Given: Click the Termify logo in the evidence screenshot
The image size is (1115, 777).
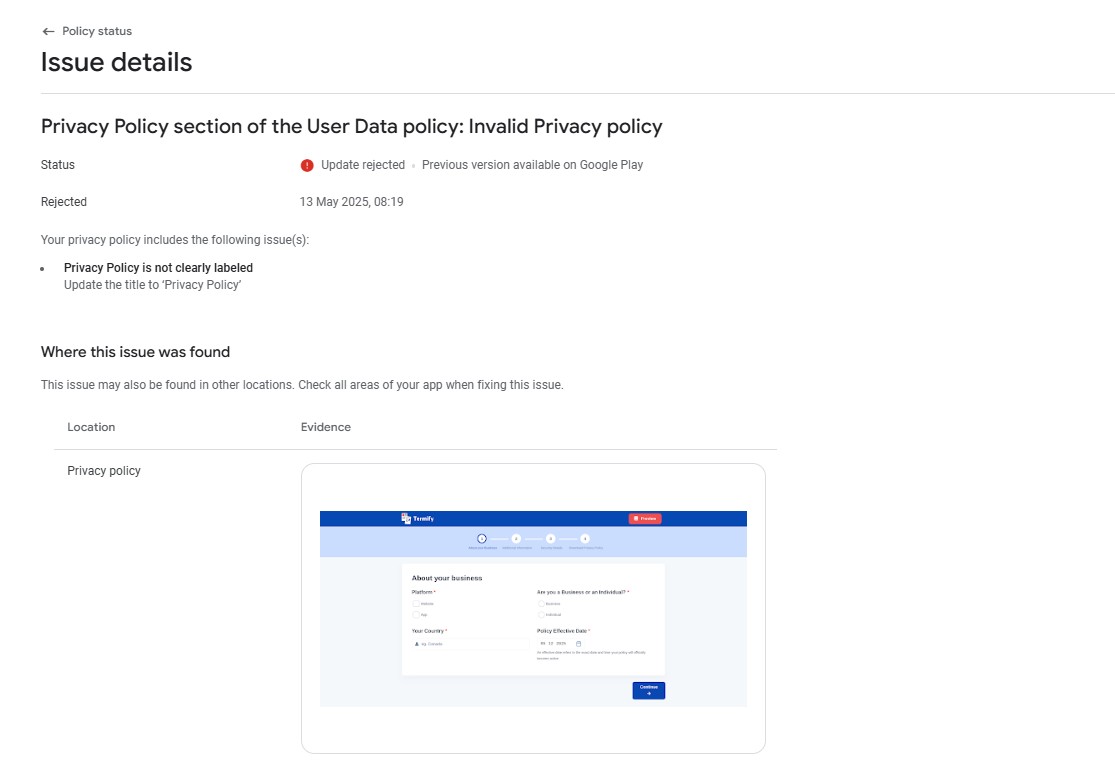Looking at the screenshot, I should click(417, 518).
